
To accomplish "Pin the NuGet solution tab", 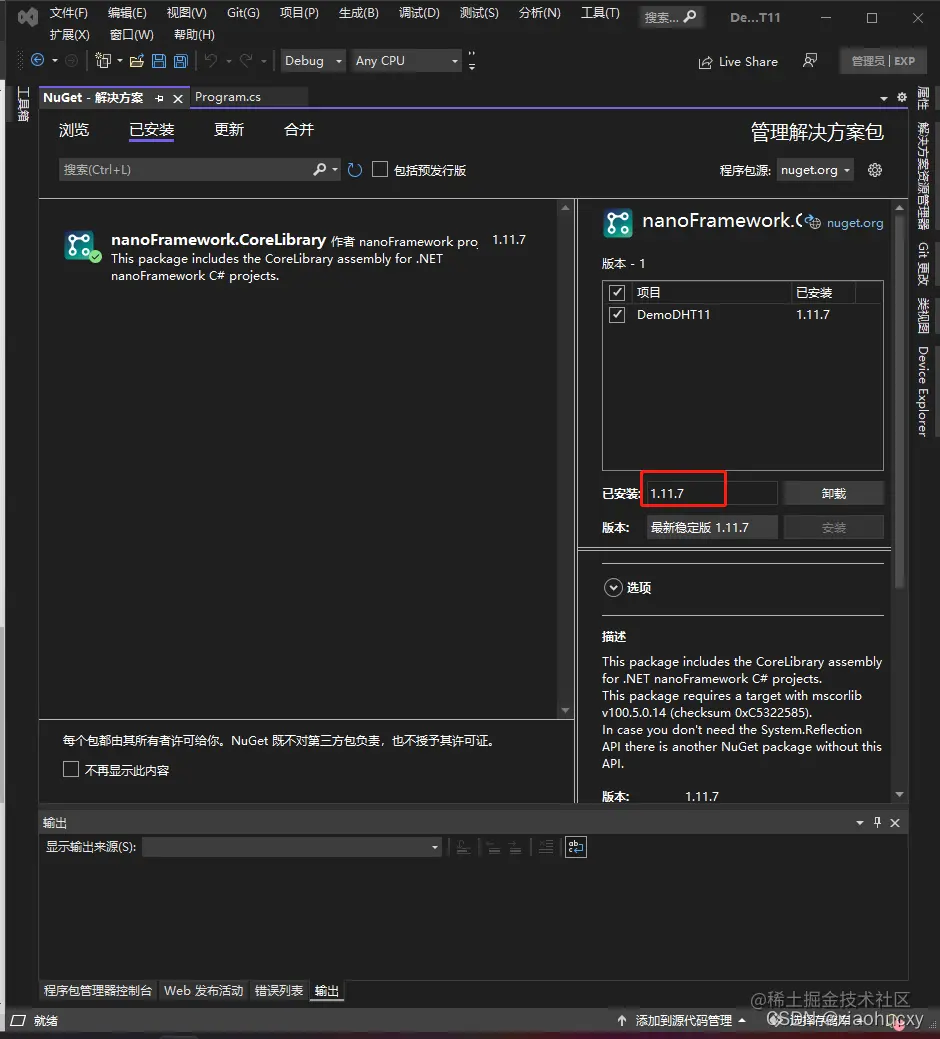I will tap(159, 98).
